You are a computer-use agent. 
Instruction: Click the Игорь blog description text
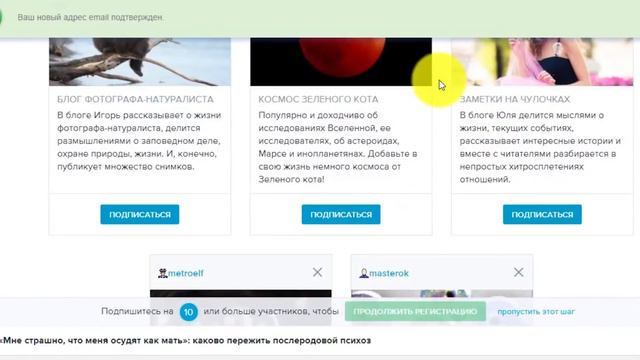tap(139, 141)
